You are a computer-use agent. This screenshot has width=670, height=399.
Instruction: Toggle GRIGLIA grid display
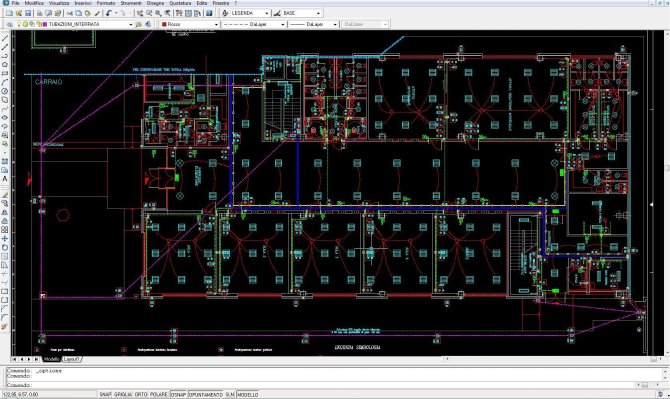coord(123,395)
